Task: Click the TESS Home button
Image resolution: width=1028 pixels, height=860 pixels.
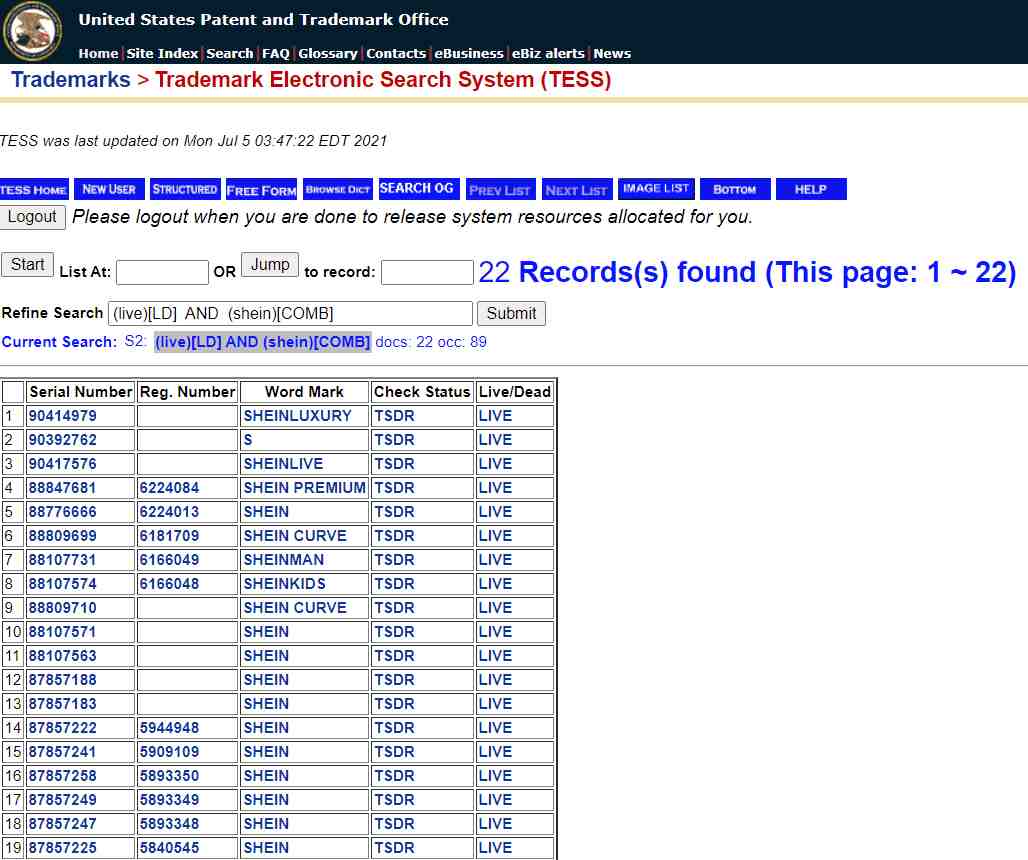Action: pos(34,189)
